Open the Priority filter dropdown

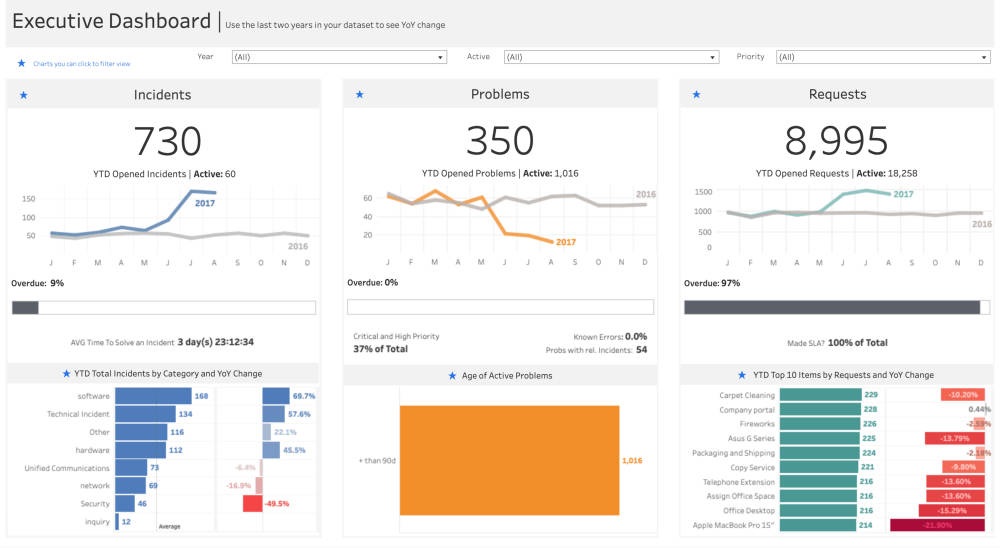coord(883,57)
